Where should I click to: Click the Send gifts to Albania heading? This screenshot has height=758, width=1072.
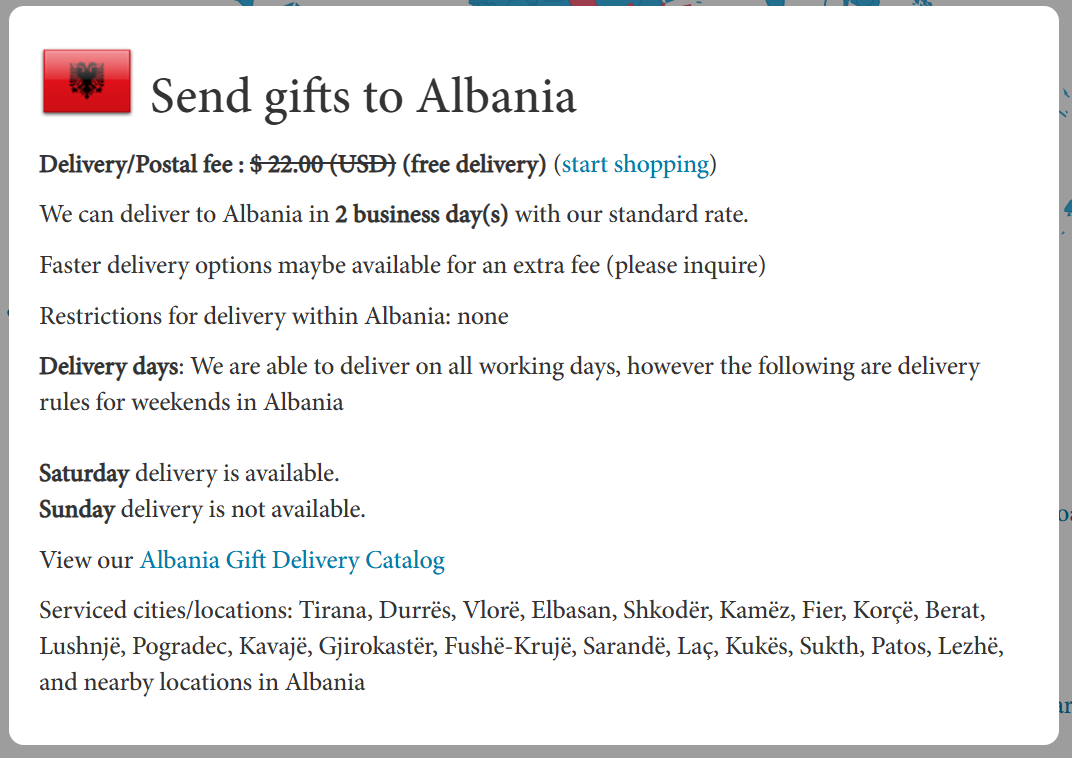(x=363, y=96)
